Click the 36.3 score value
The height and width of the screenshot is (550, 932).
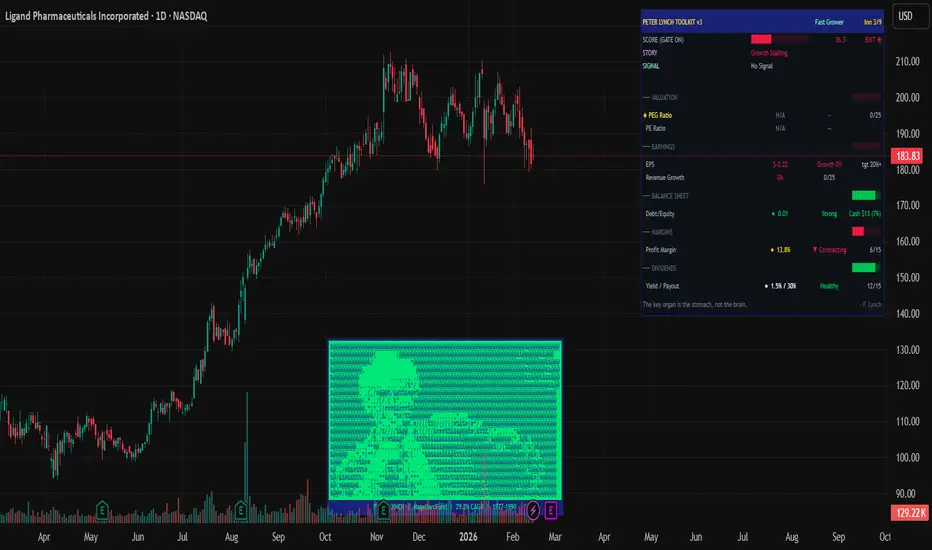coord(840,40)
